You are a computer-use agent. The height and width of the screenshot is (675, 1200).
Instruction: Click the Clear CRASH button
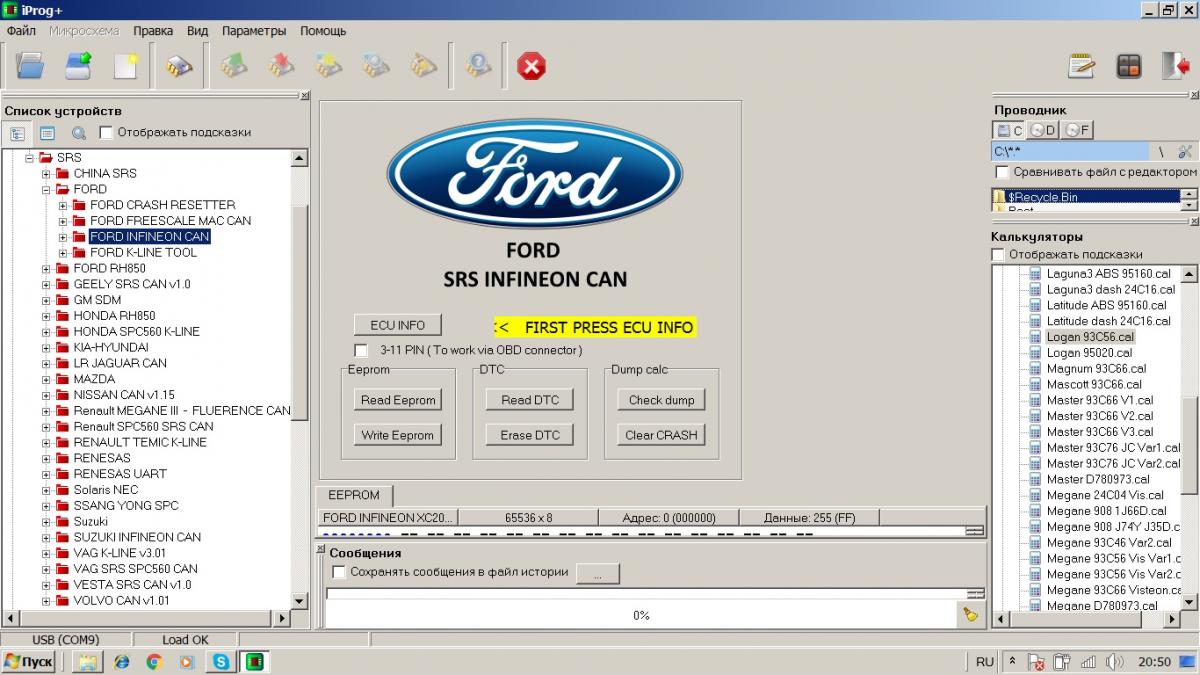(661, 435)
